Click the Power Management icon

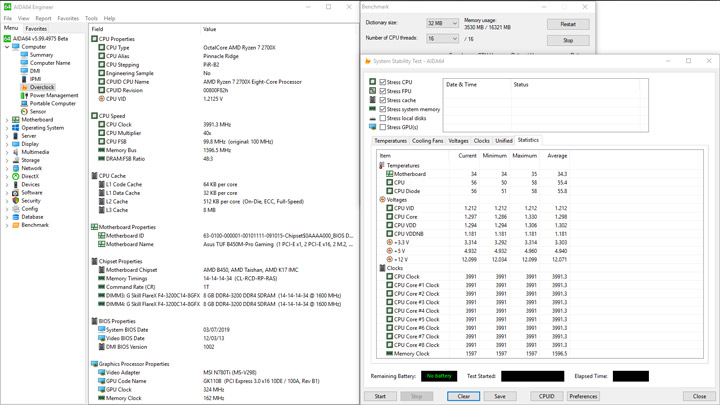point(24,96)
